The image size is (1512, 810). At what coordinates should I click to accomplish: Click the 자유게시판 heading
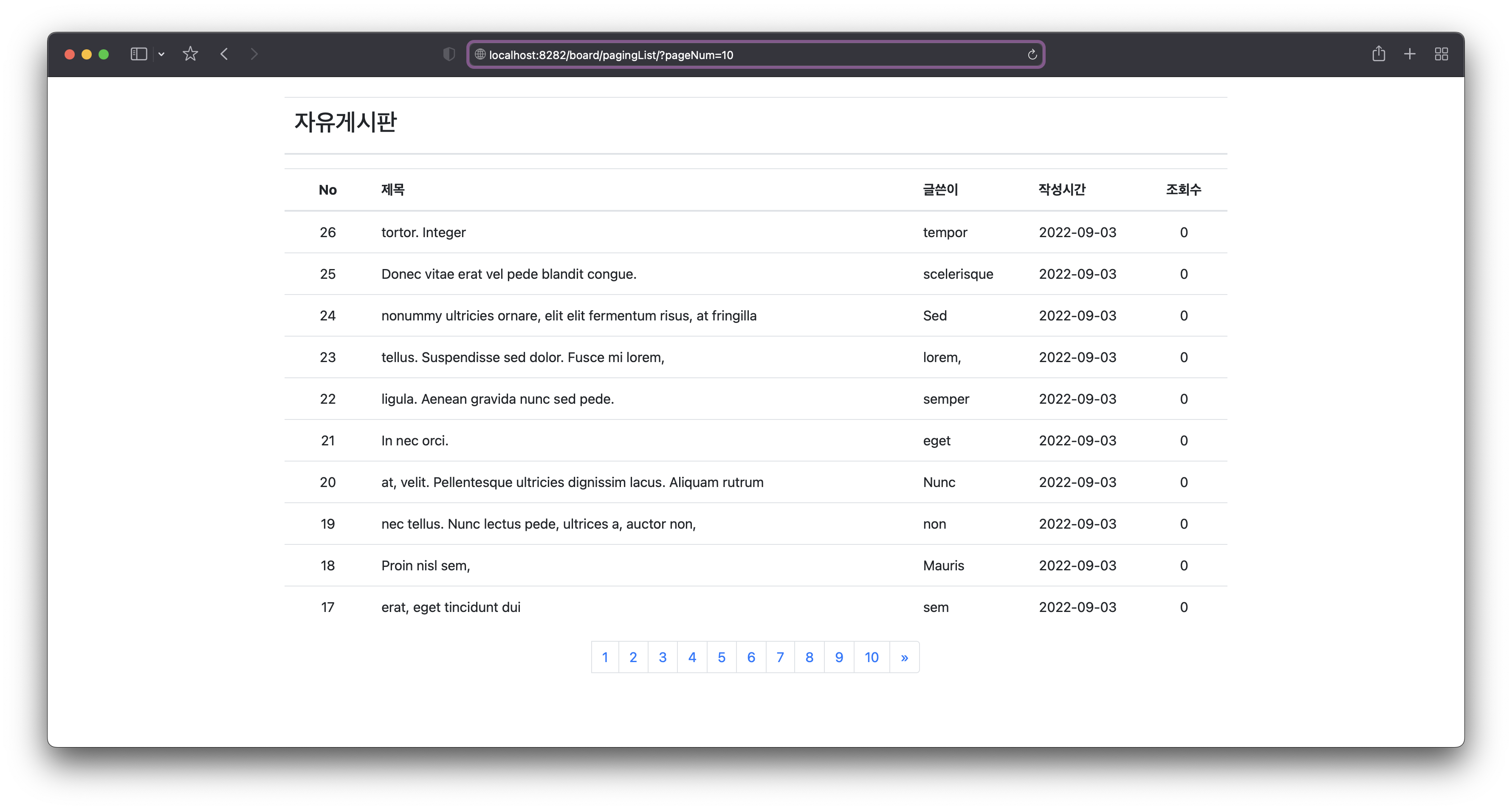346,122
